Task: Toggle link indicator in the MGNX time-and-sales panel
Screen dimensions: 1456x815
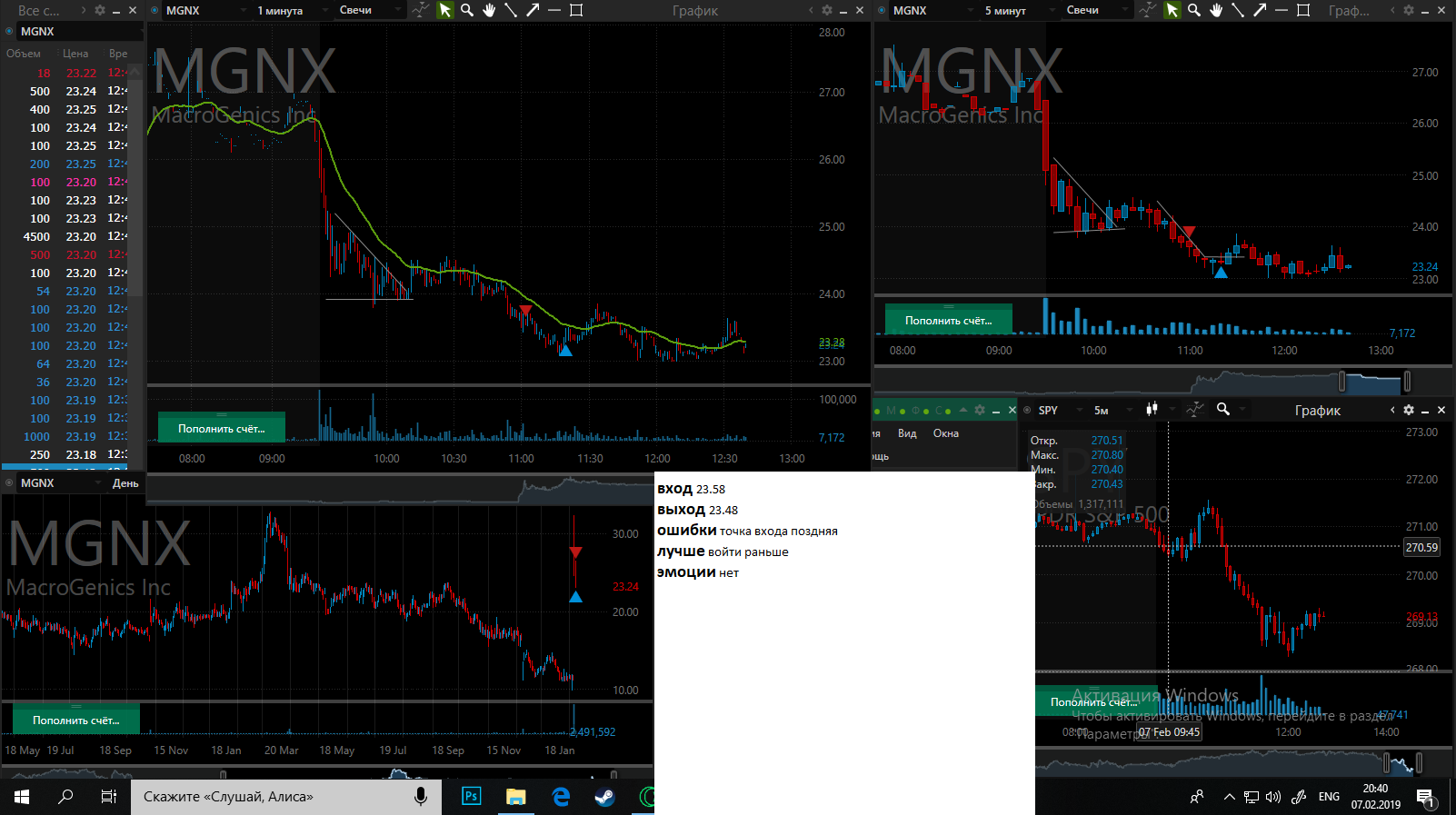Action: tap(9, 31)
